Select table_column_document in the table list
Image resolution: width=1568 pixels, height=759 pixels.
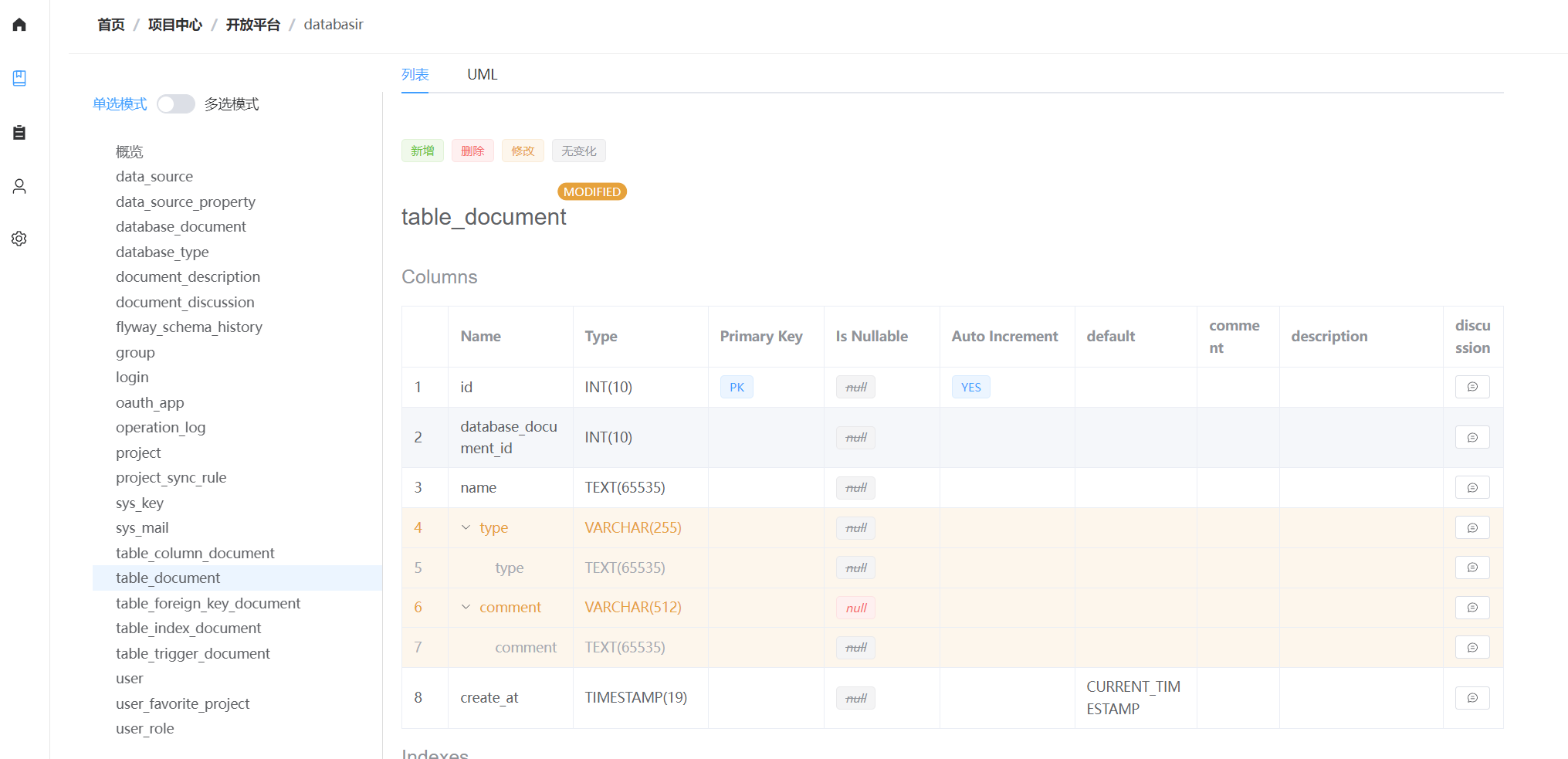click(x=195, y=554)
